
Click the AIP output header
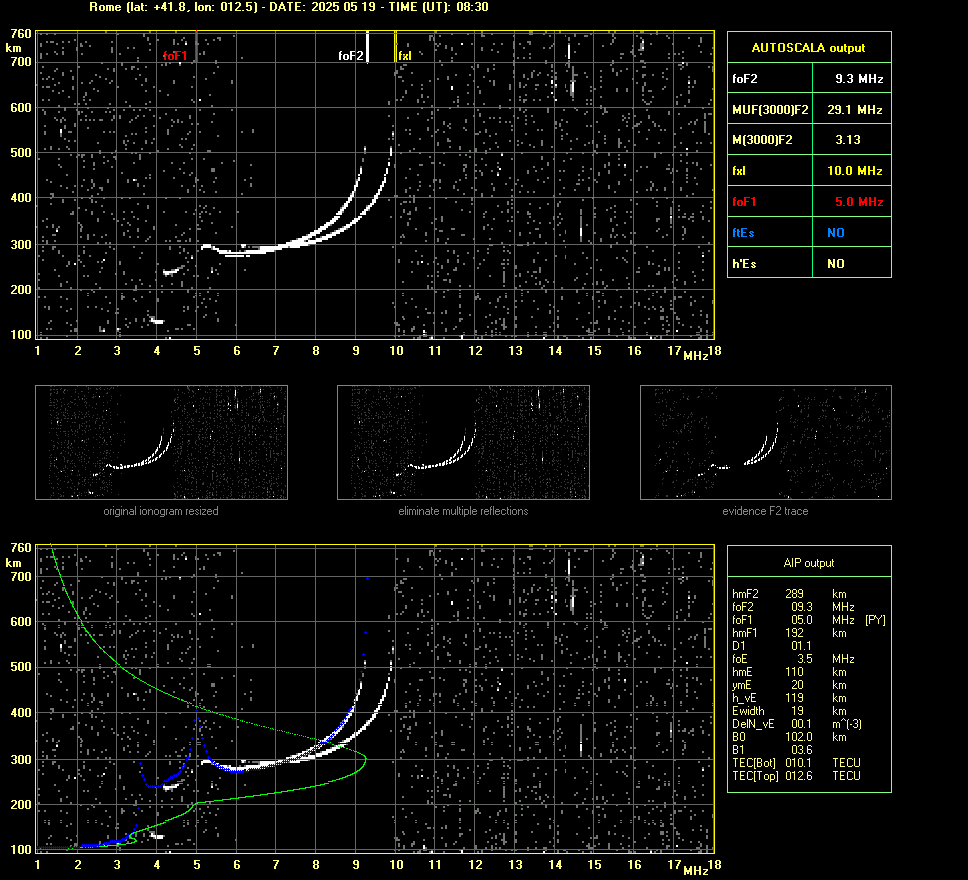[x=809, y=563]
